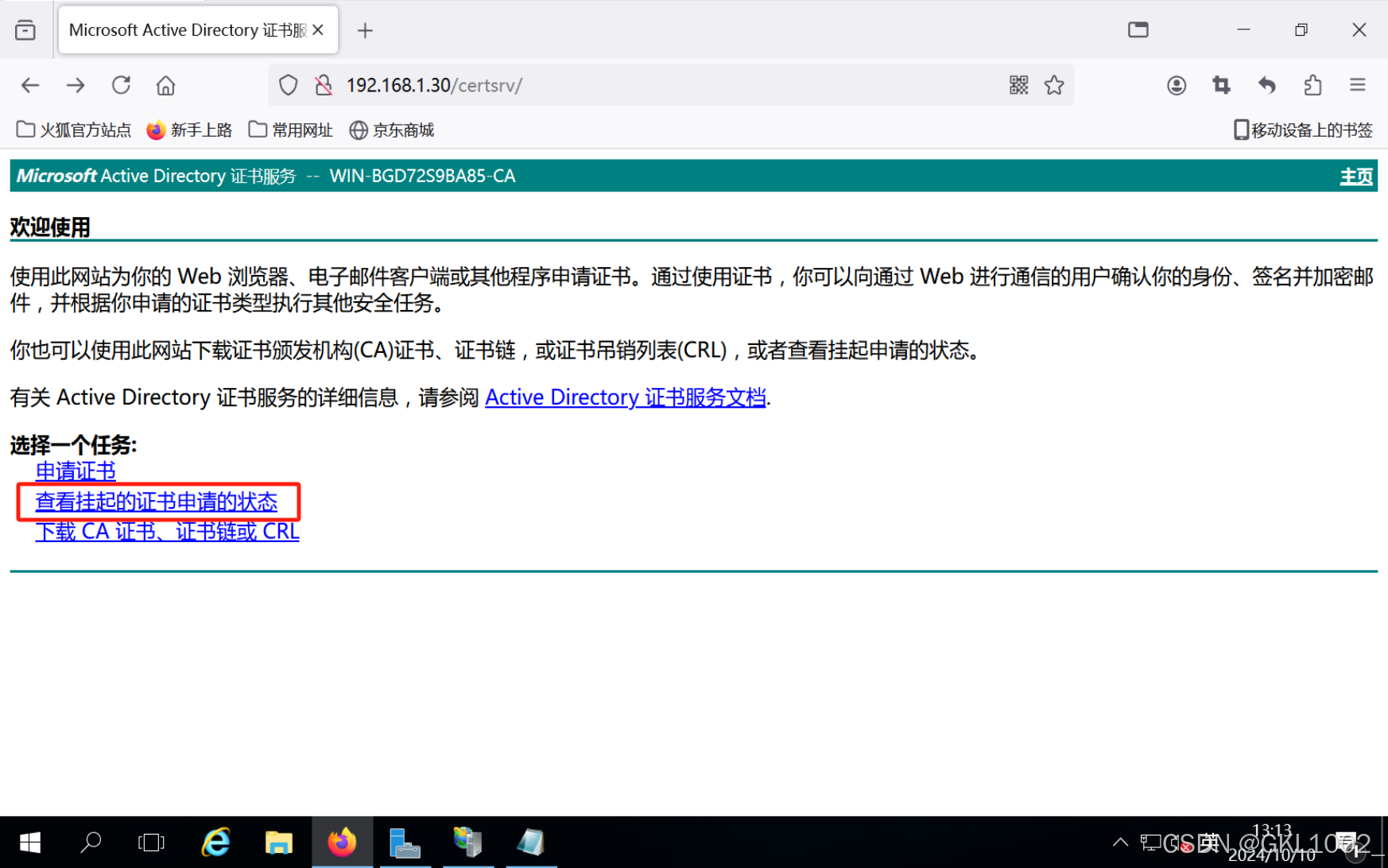Launch Internet Explorer from the taskbar
Screen dimensions: 1388x868
tap(215, 843)
